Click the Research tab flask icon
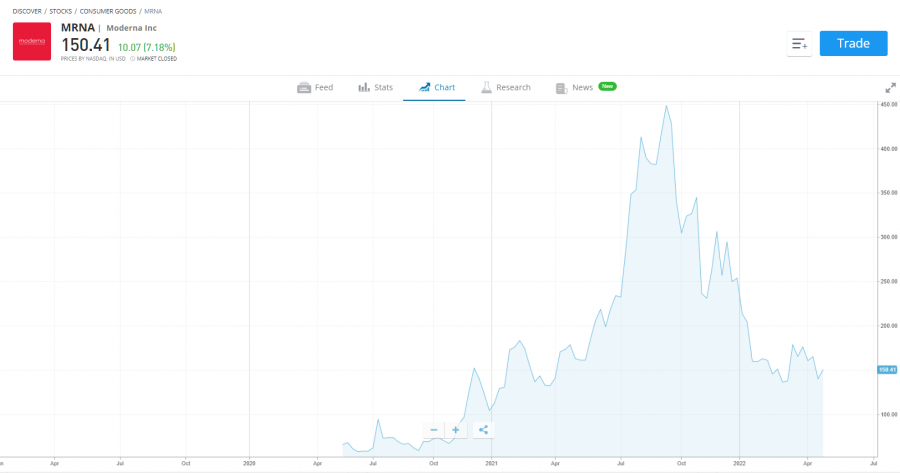The image size is (900, 473). tap(486, 87)
